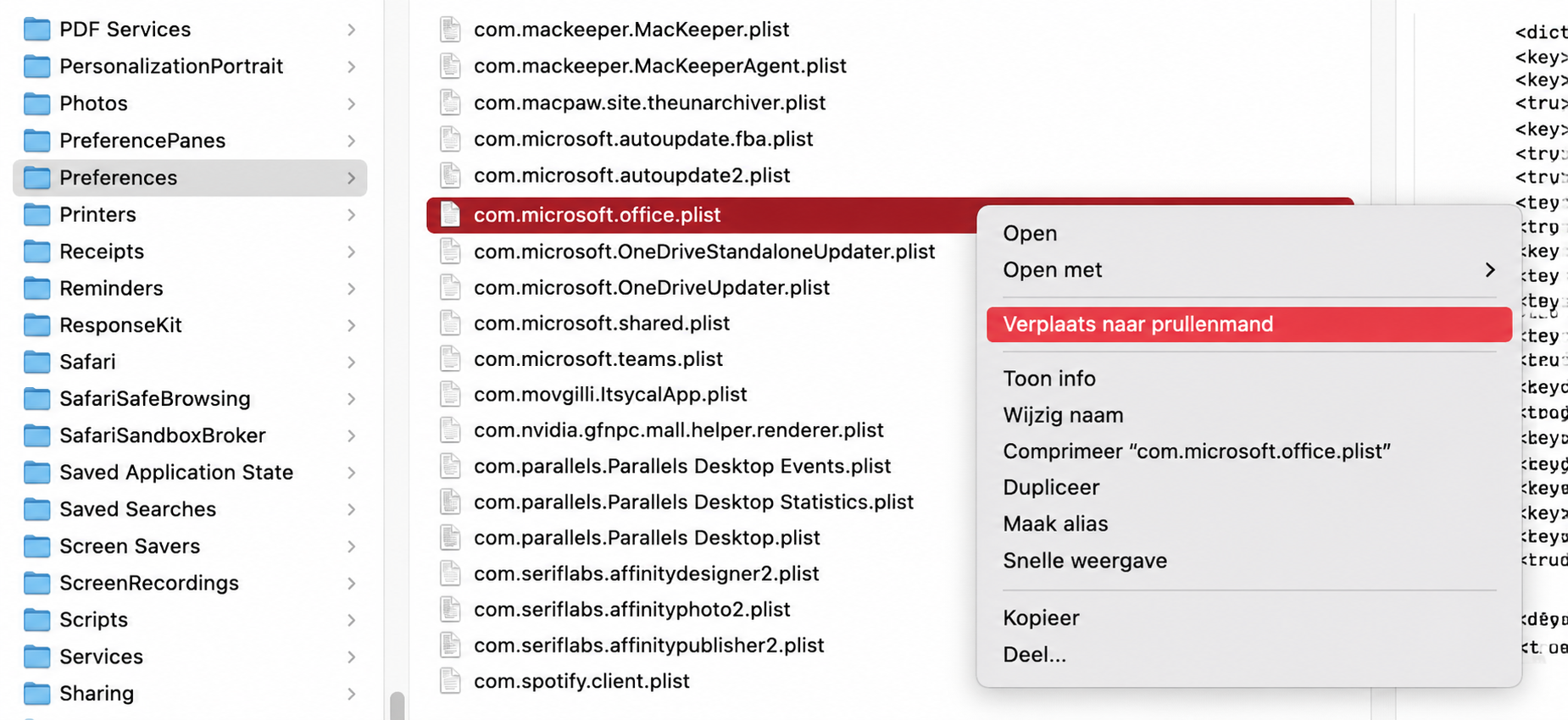Viewport: 1568px width, 720px height.
Task: Choose Kopieer in the context menu
Action: click(x=1041, y=618)
